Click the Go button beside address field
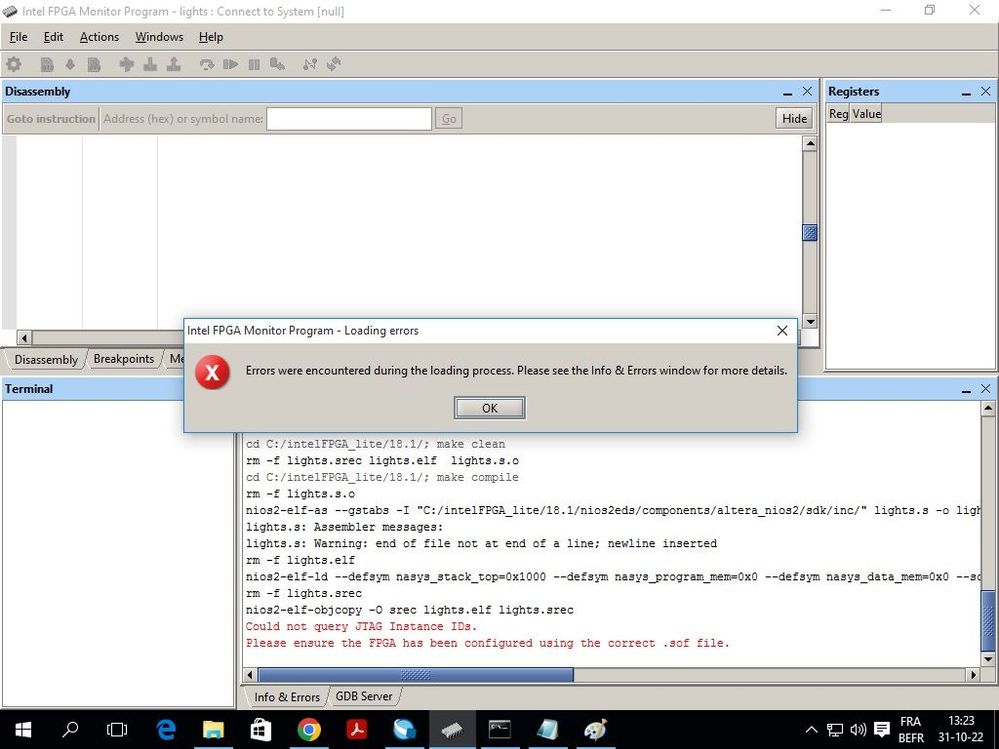999x749 pixels. pyautogui.click(x=449, y=118)
